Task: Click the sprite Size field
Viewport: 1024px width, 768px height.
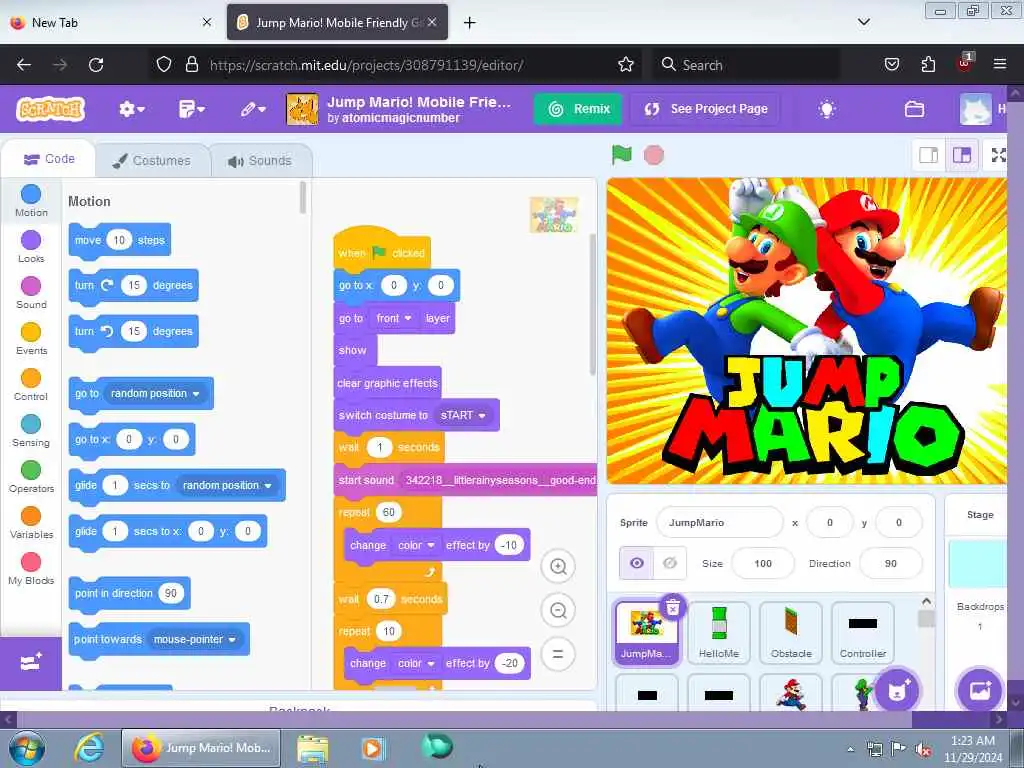Action: [x=763, y=563]
